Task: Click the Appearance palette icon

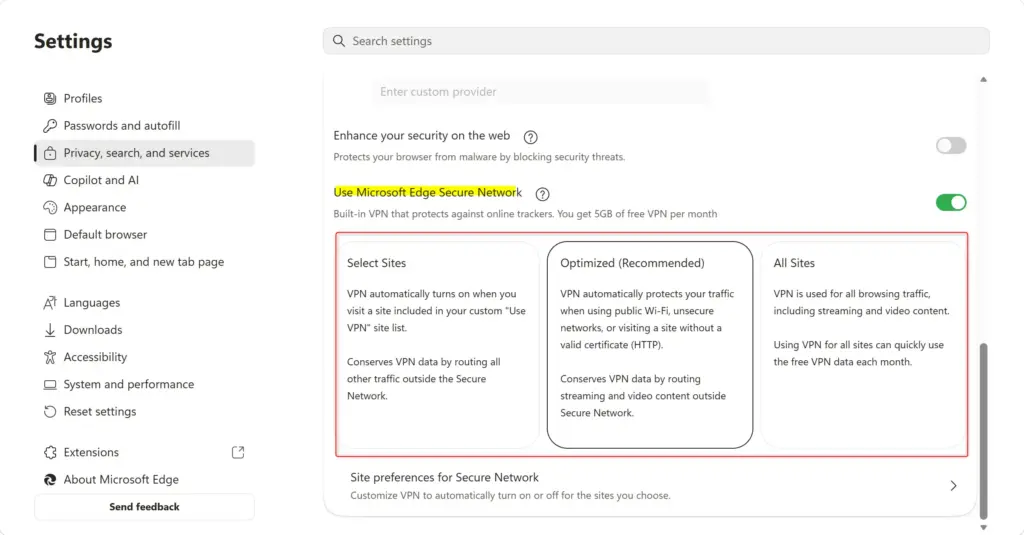Action: click(x=50, y=207)
